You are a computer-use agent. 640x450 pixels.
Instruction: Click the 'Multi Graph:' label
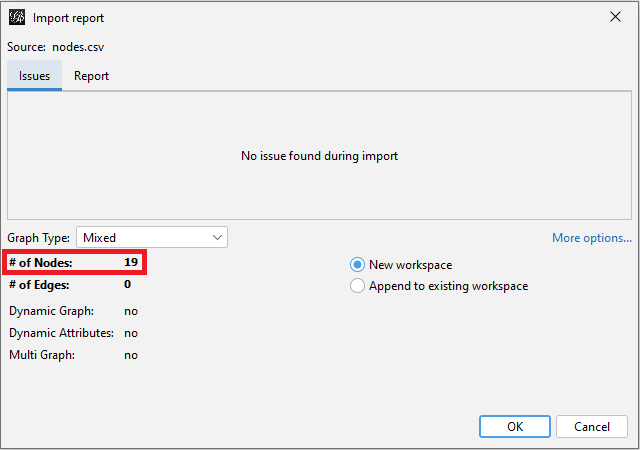coord(42,355)
